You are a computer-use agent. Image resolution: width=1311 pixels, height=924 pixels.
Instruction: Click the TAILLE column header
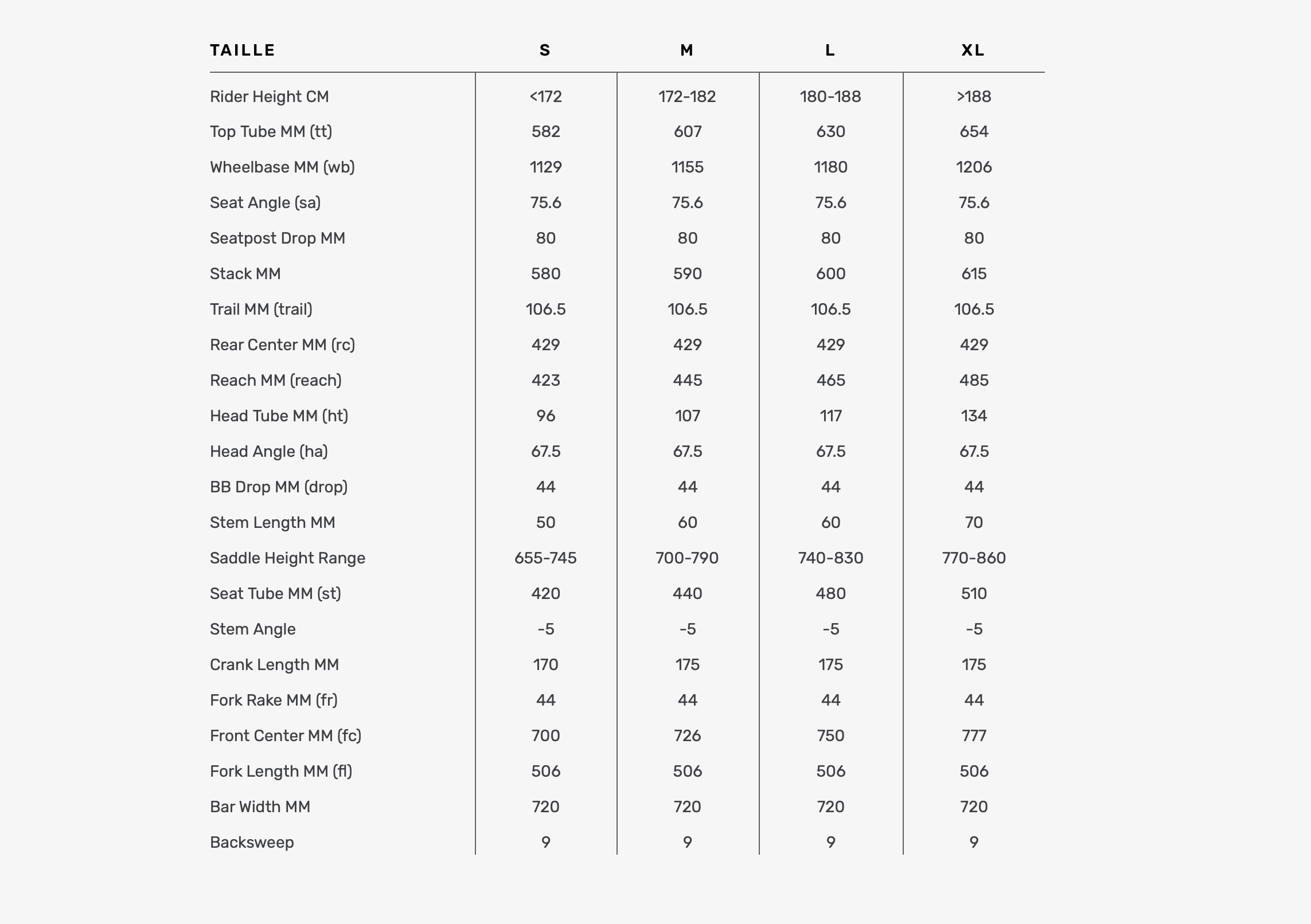coord(243,50)
